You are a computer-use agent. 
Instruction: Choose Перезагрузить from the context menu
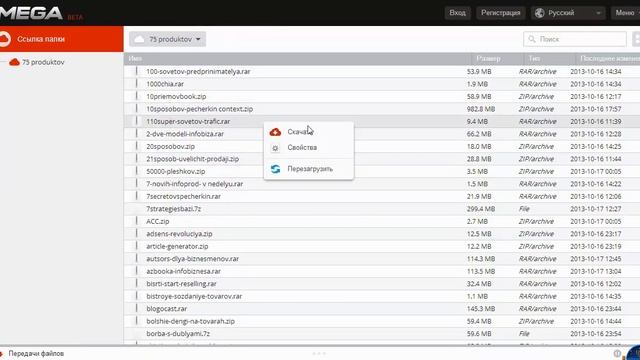[309, 169]
